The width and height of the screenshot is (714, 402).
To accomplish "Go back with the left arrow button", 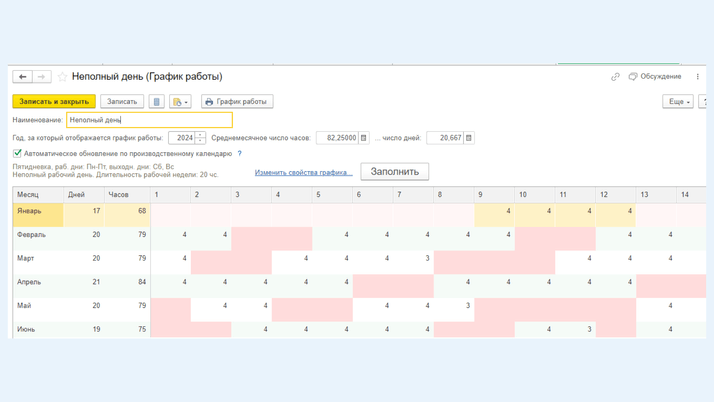I will pos(22,76).
